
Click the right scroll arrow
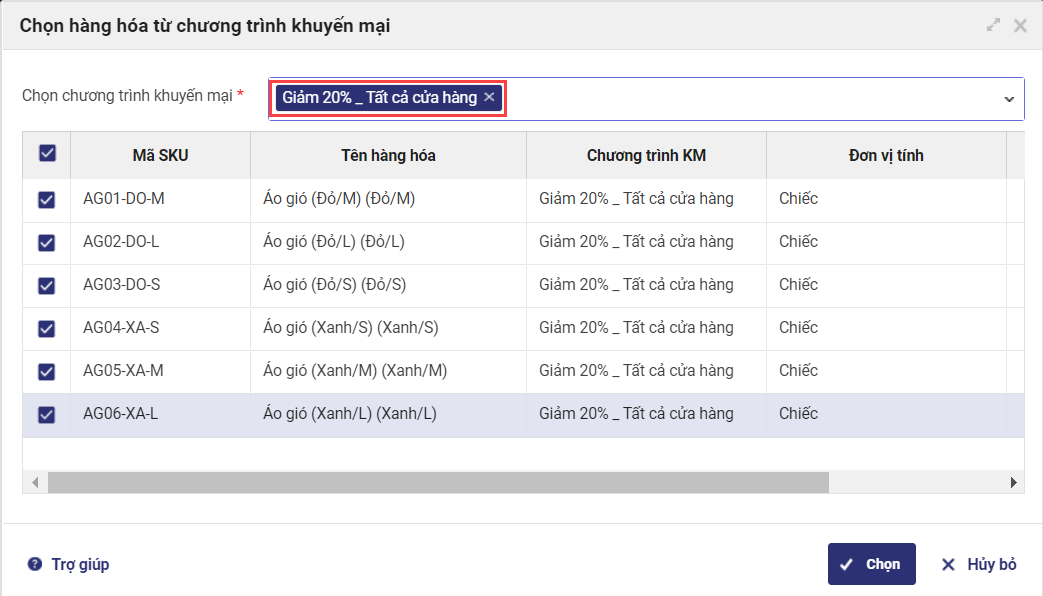(x=1013, y=482)
